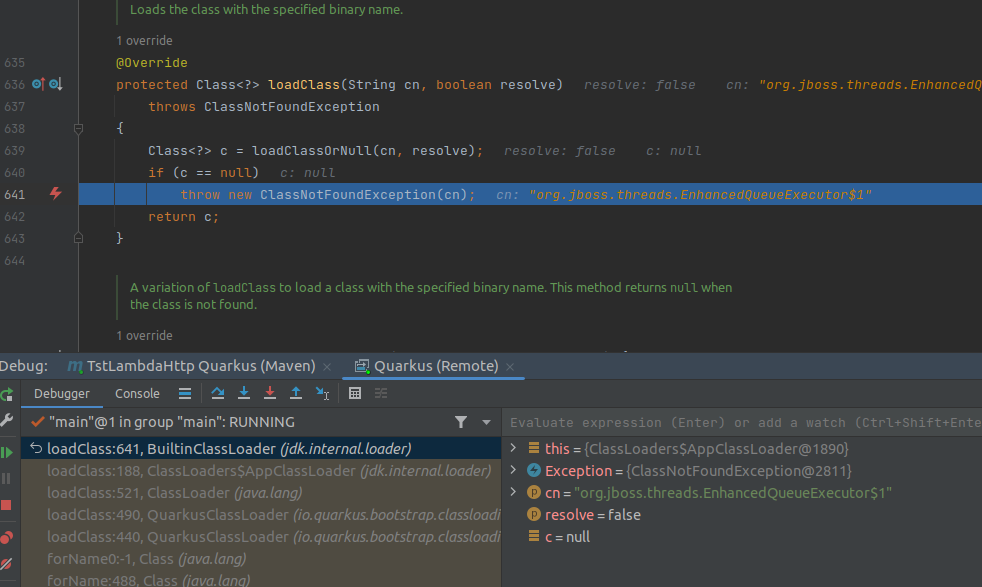Click the resolve parameter 'P' icon
Viewport: 982px width, 587px height.
click(x=534, y=514)
